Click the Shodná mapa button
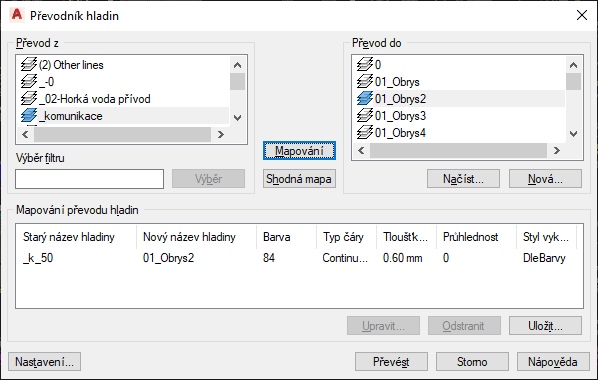This screenshot has width=598, height=380. pos(299,179)
